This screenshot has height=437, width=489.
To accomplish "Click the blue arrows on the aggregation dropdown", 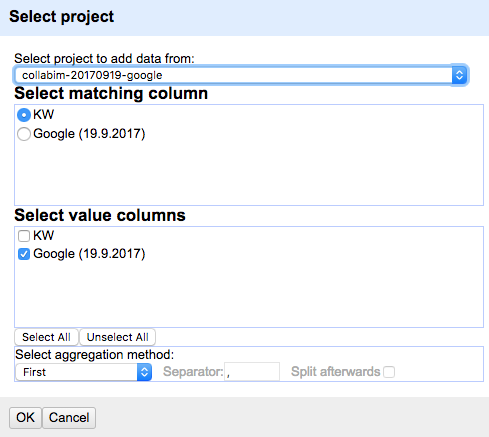I will (x=144, y=372).
